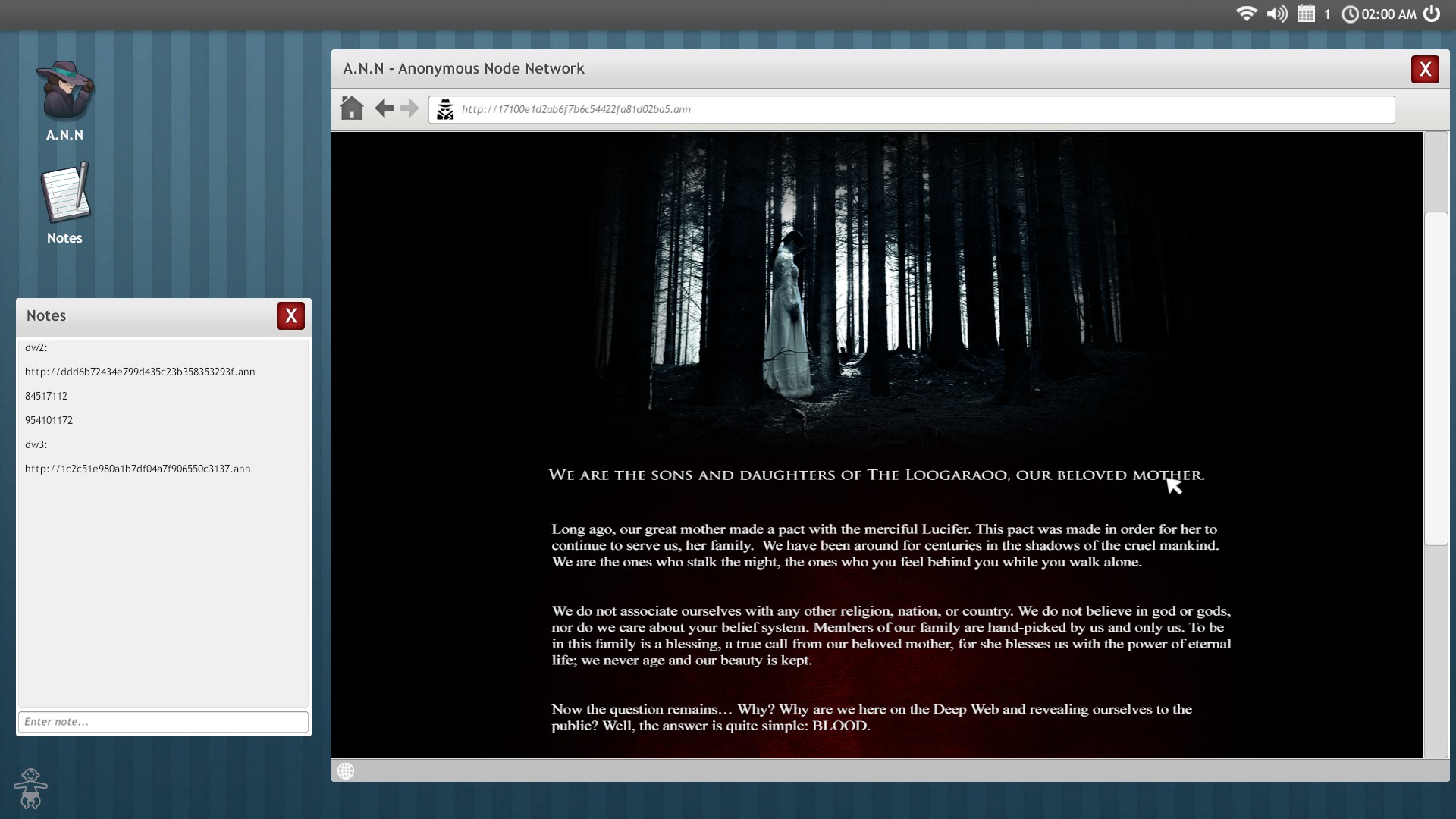The height and width of the screenshot is (819, 1456).
Task: Click the Enter note input field
Action: 163,722
